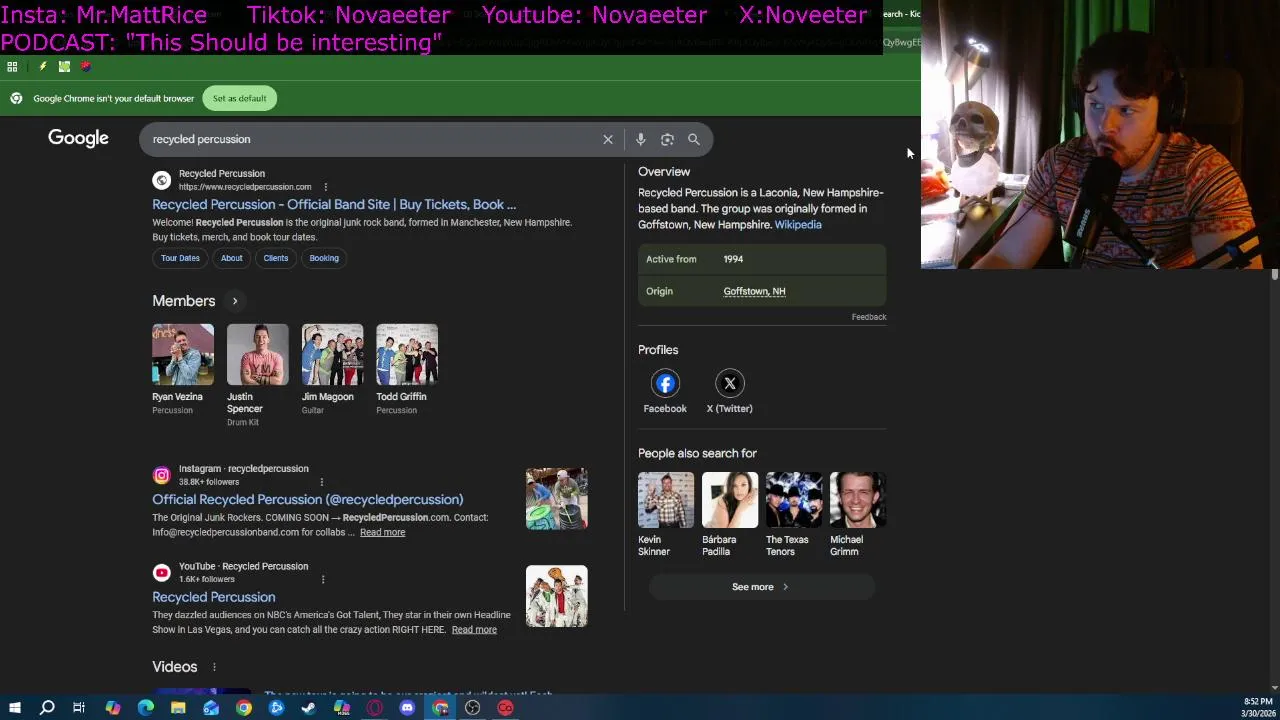Open Steam from taskbar

click(x=309, y=708)
